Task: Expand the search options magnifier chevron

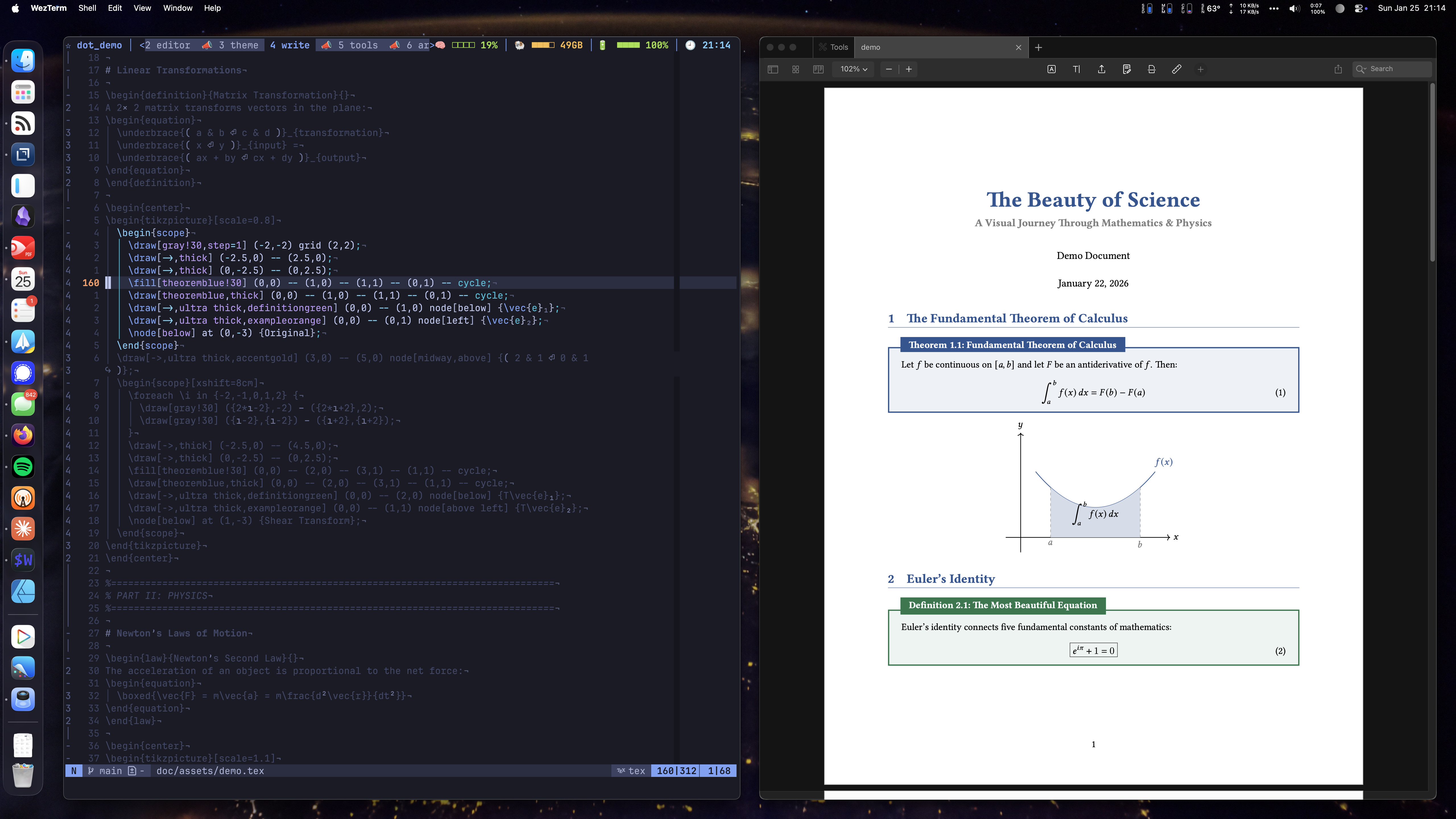Action: 1361,69
